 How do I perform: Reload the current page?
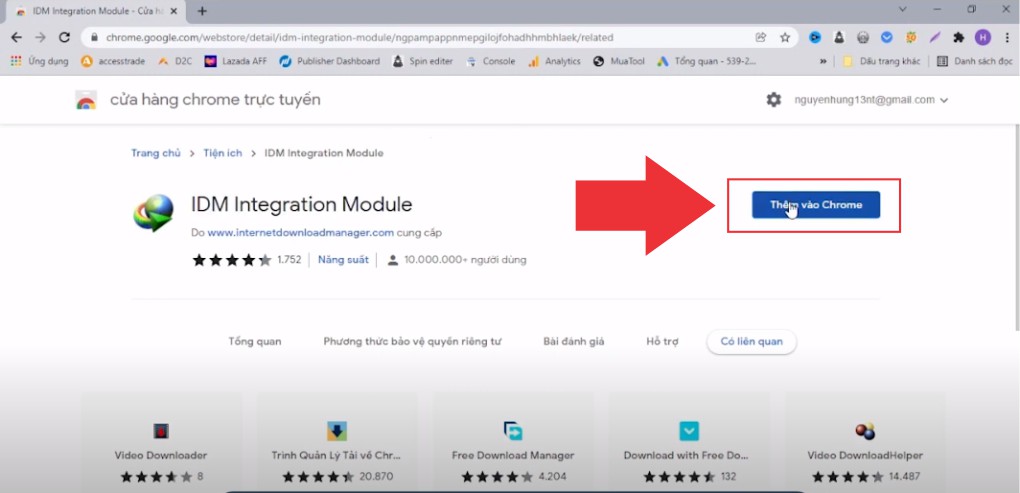[x=64, y=38]
